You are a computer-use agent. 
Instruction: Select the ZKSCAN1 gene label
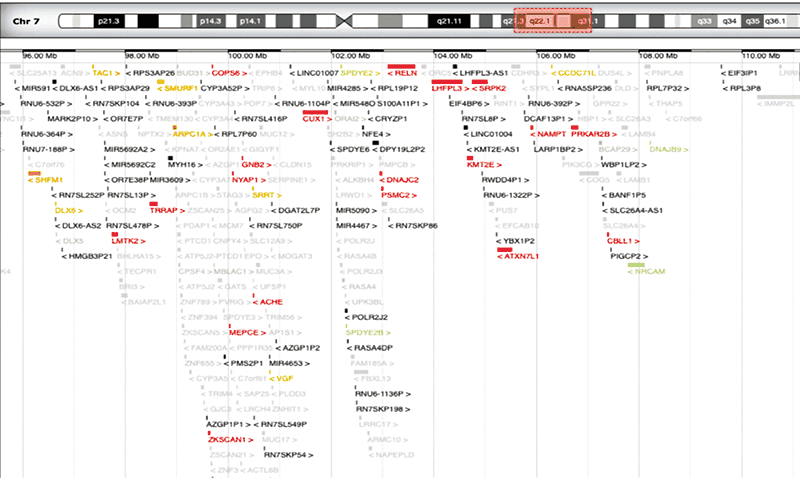coord(228,440)
